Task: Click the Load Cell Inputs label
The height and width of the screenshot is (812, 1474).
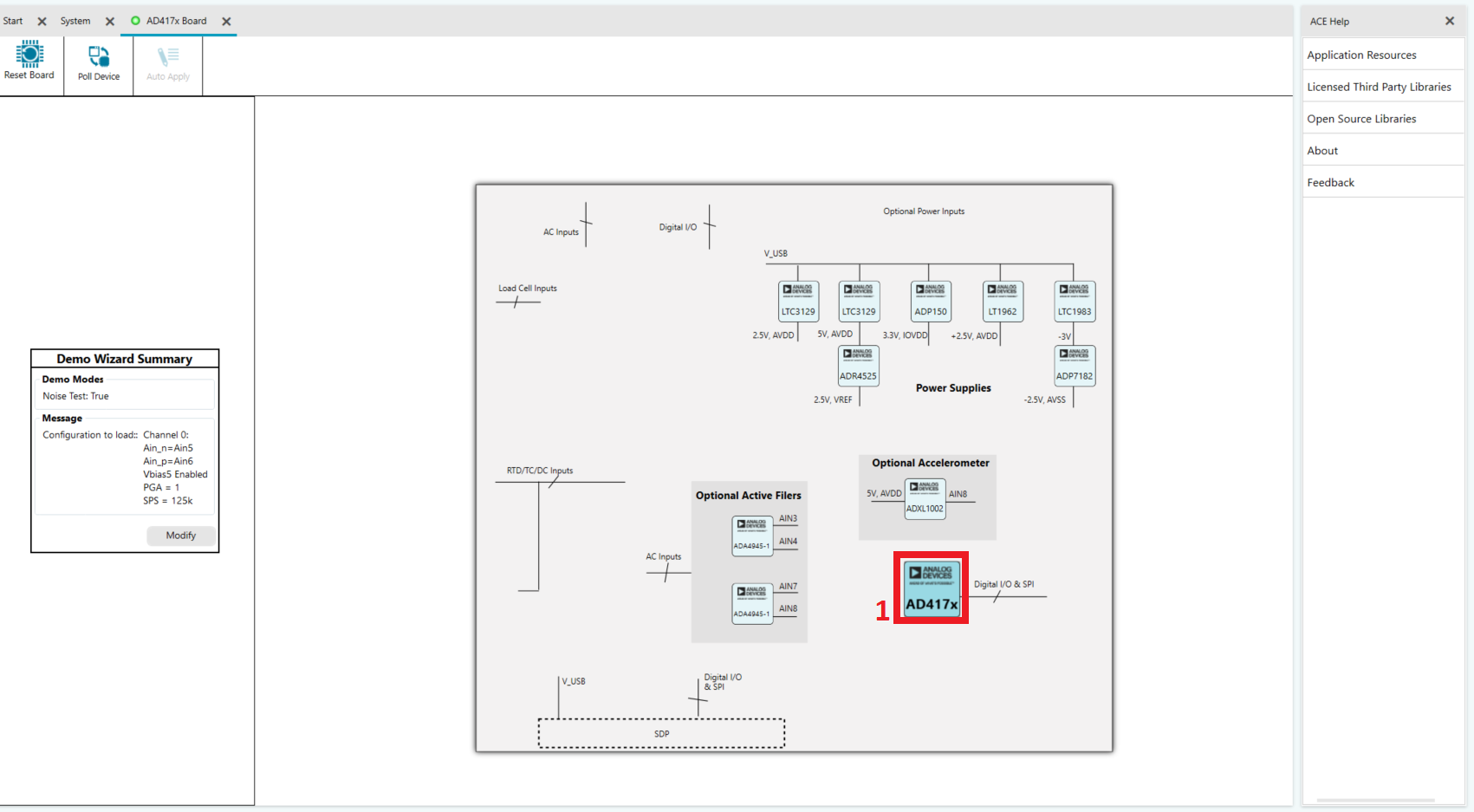Action: (528, 289)
